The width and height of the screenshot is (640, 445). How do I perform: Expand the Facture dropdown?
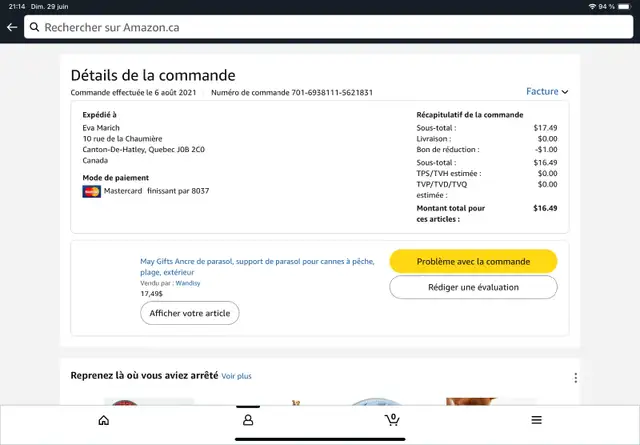[547, 91]
